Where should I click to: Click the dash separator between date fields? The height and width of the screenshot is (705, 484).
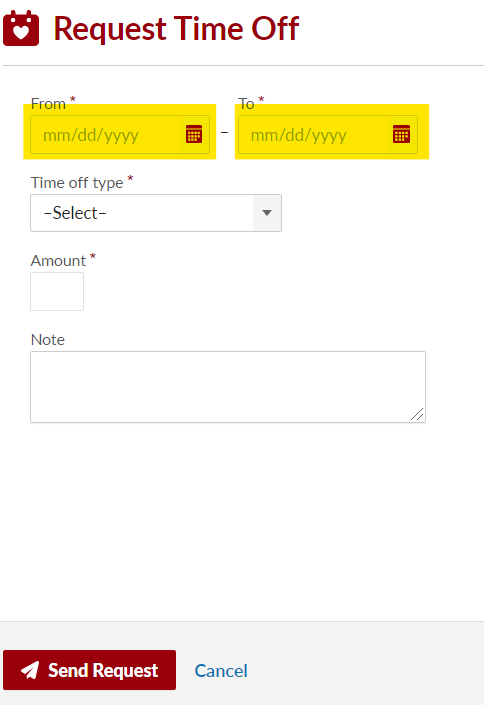[x=224, y=133]
